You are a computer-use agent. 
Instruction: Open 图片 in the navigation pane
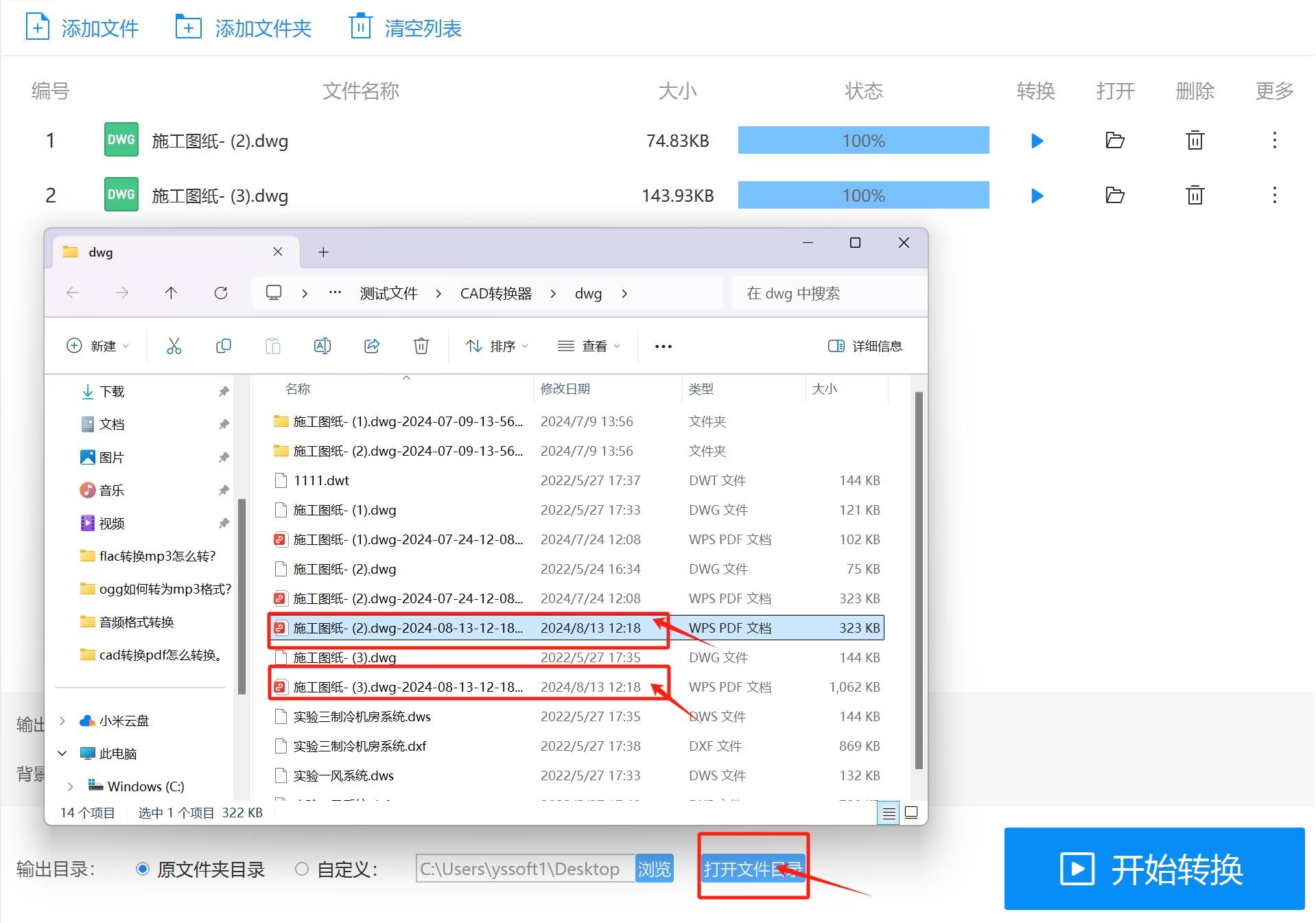coord(112,457)
